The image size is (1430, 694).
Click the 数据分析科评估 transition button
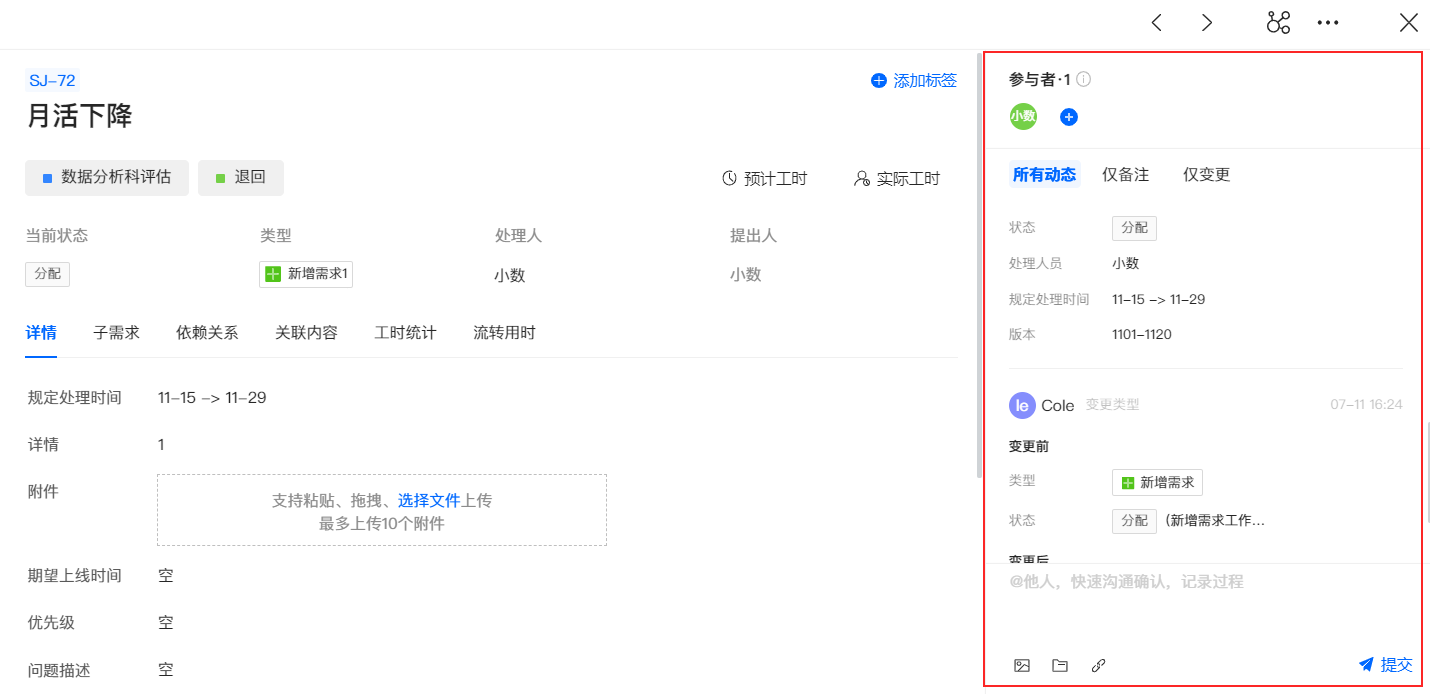(x=107, y=178)
